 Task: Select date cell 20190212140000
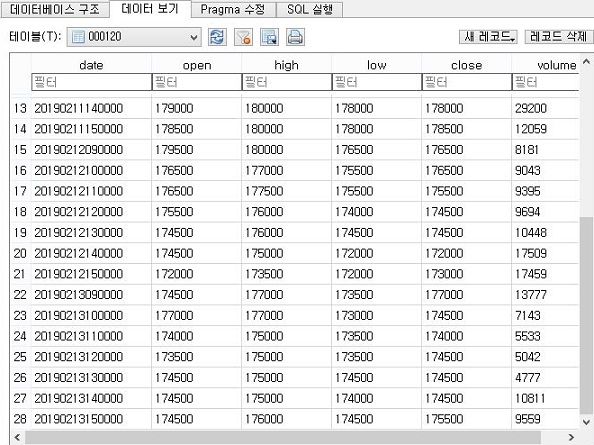click(91, 253)
